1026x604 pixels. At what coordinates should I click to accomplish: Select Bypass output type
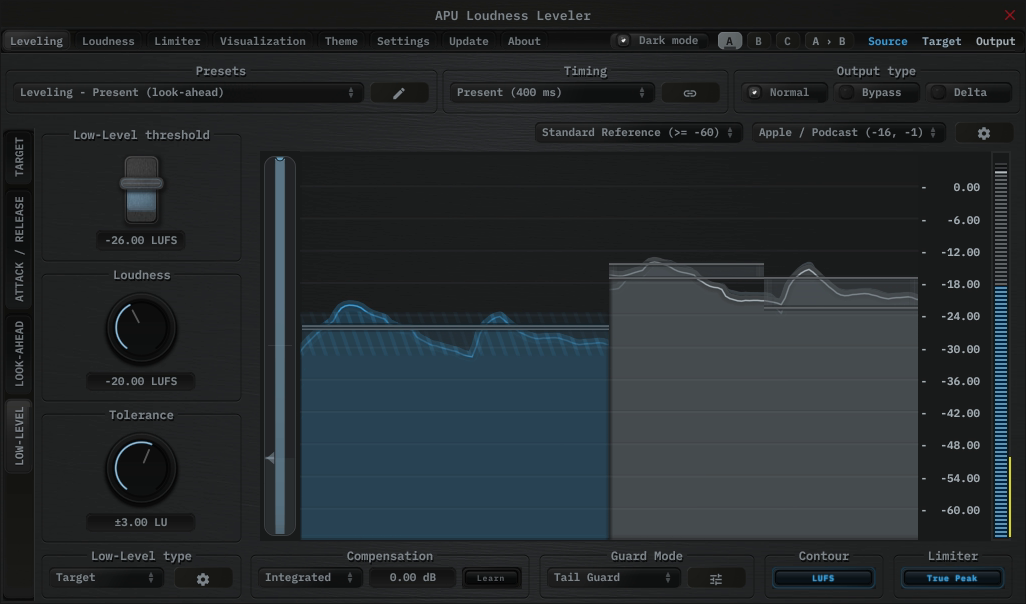point(870,93)
